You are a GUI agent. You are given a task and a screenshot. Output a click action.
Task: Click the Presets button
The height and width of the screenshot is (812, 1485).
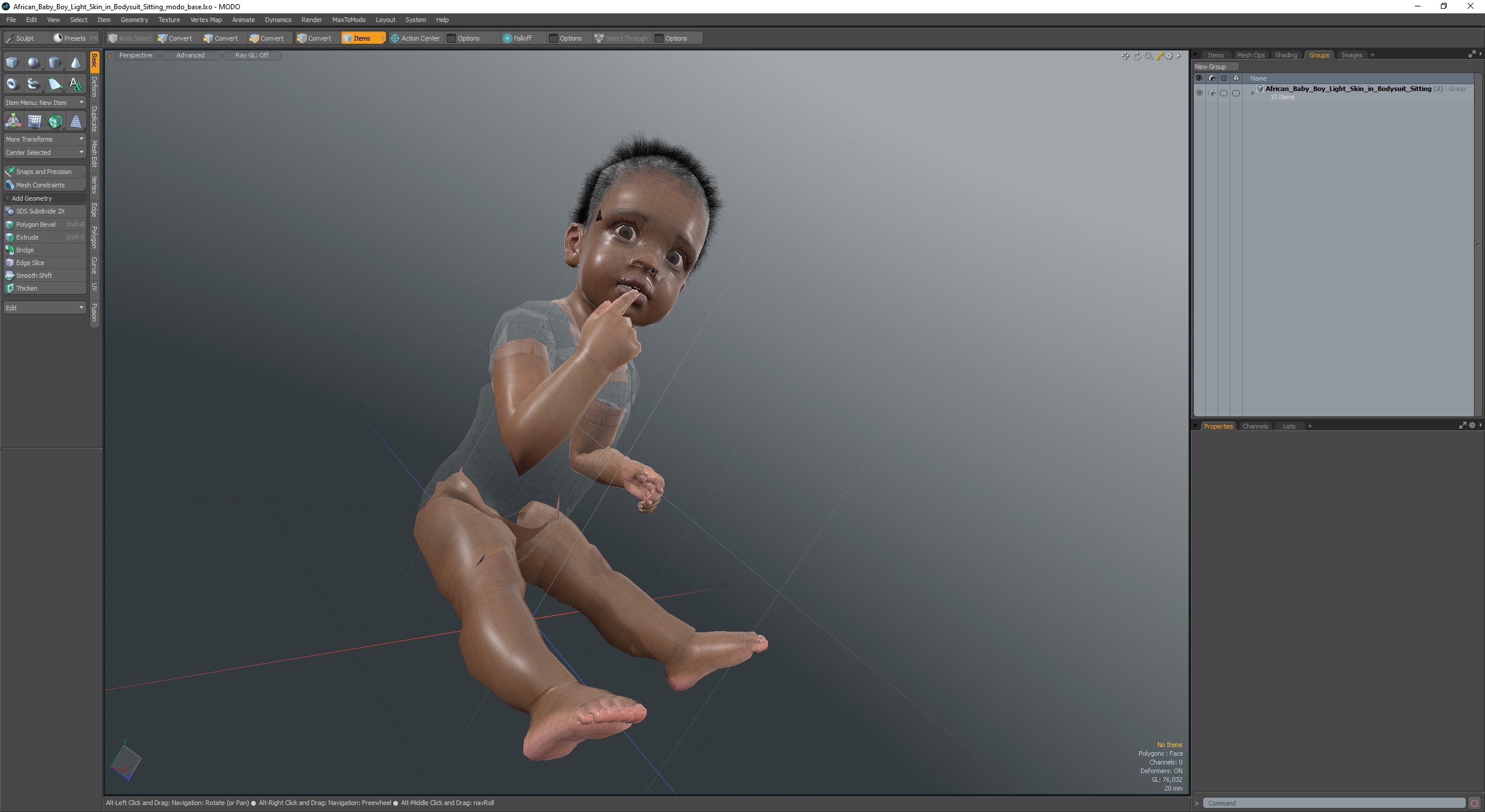coord(75,38)
